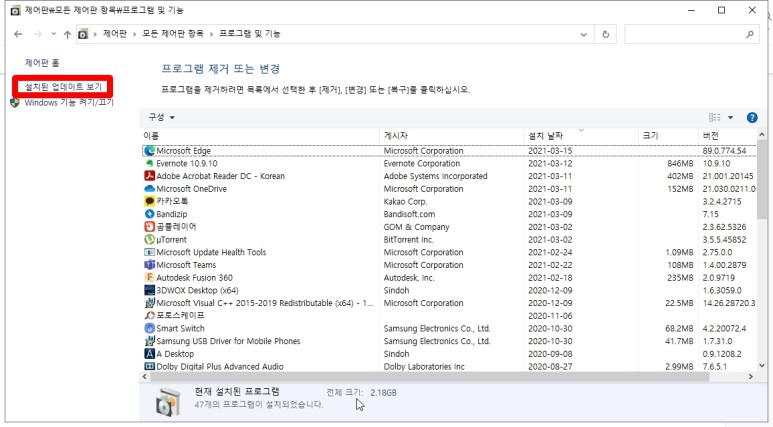Select the µTorrent icon in list
773x427 pixels.
click(149, 240)
